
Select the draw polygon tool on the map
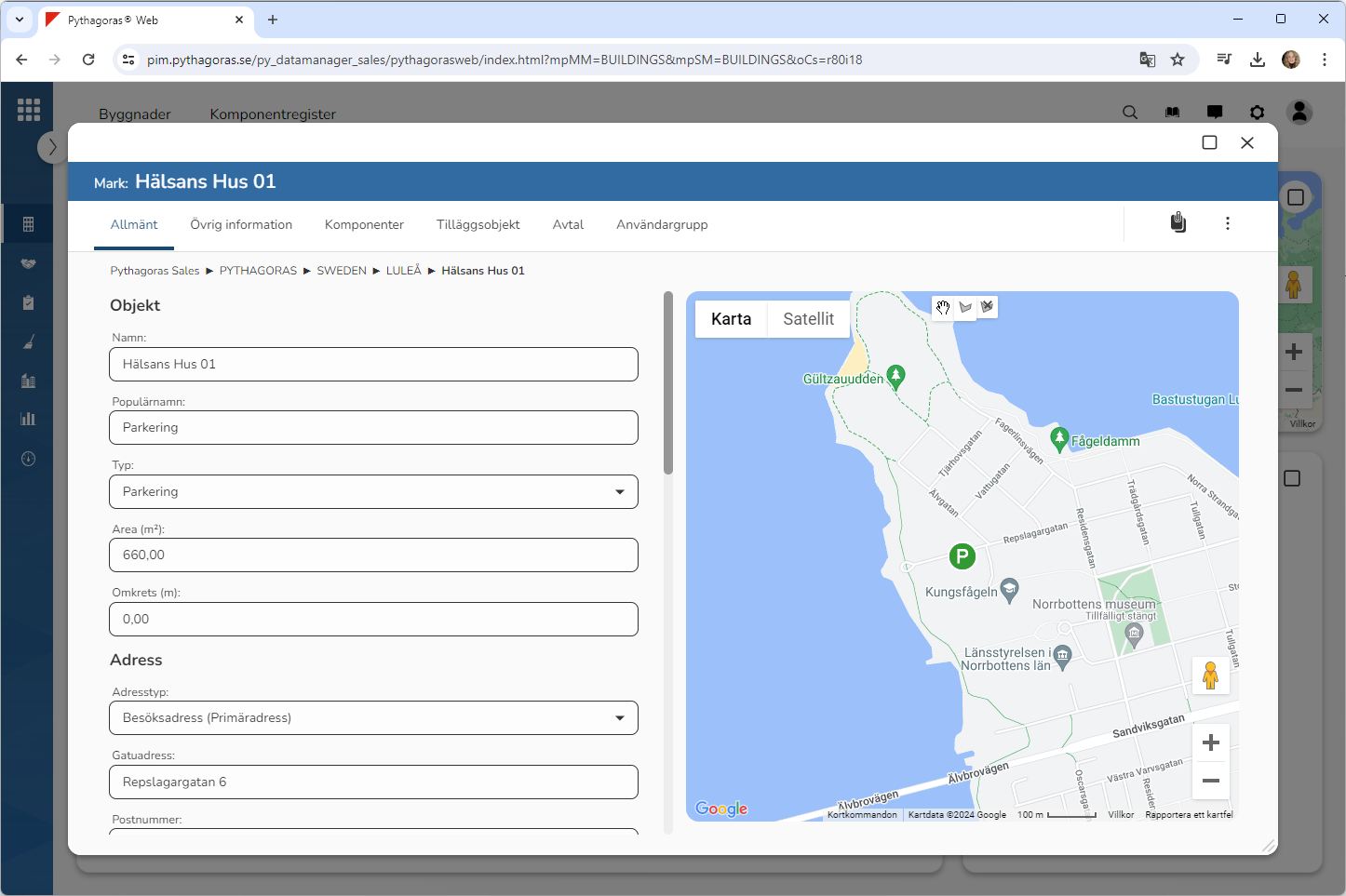tap(965, 307)
